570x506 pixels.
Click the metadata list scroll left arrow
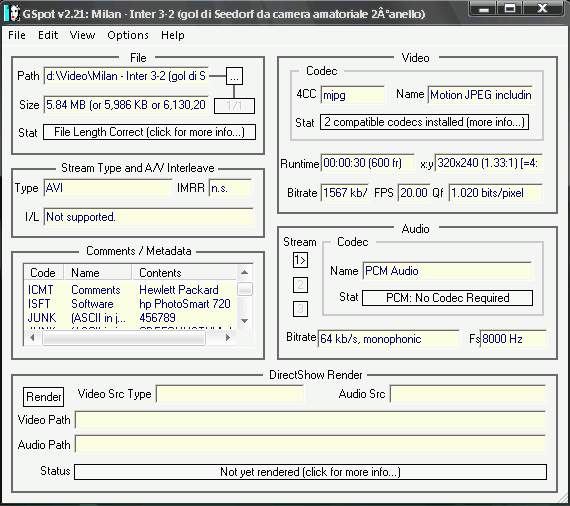(32, 338)
